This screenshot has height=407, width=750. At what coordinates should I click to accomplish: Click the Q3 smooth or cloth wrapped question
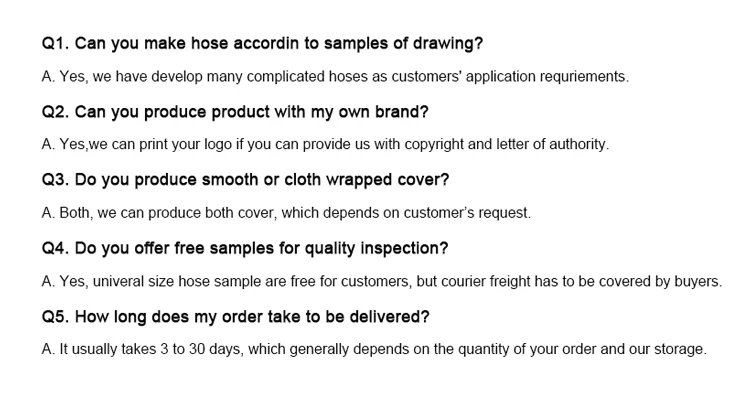coord(245,180)
